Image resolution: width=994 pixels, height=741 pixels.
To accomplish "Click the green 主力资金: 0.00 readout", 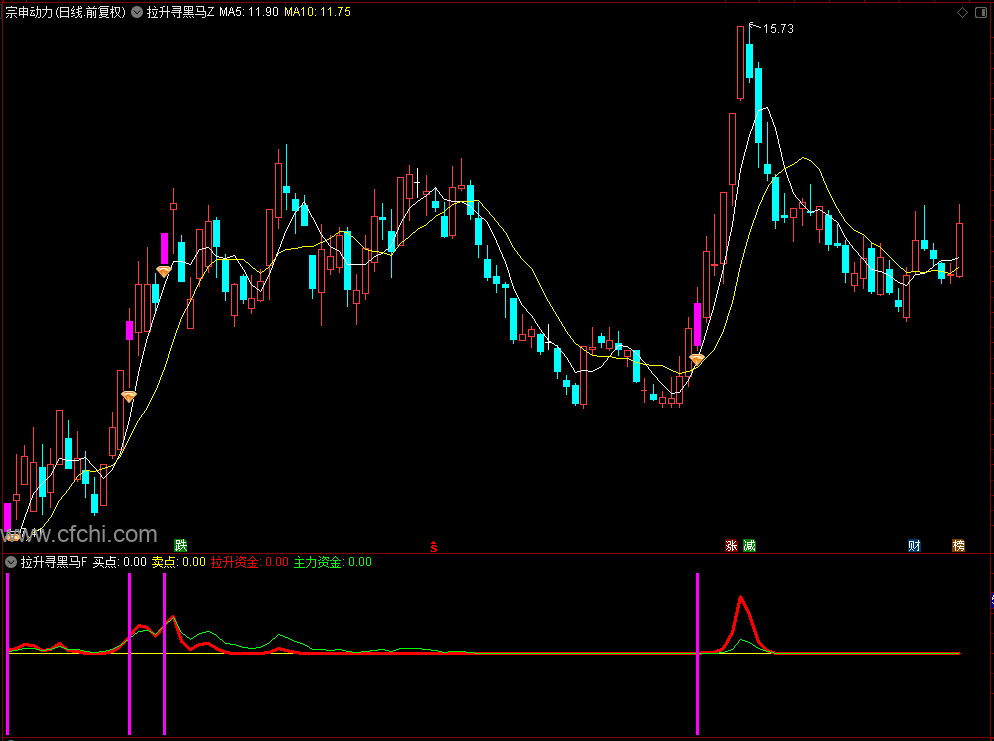I will pyautogui.click(x=333, y=562).
